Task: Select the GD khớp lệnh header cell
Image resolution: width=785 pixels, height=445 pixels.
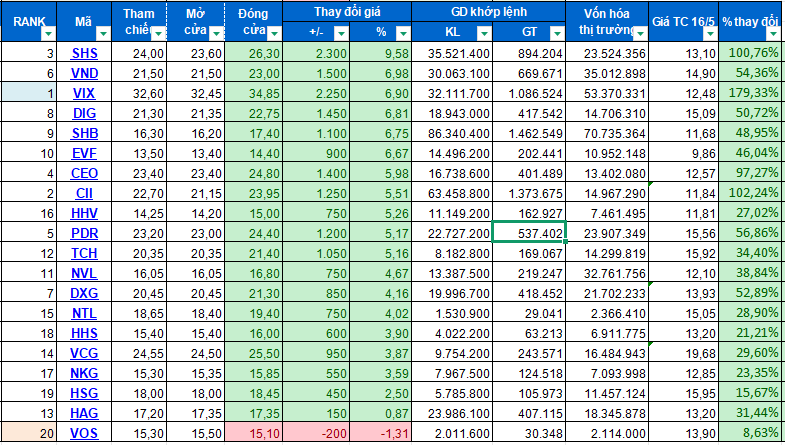Action: [489, 12]
